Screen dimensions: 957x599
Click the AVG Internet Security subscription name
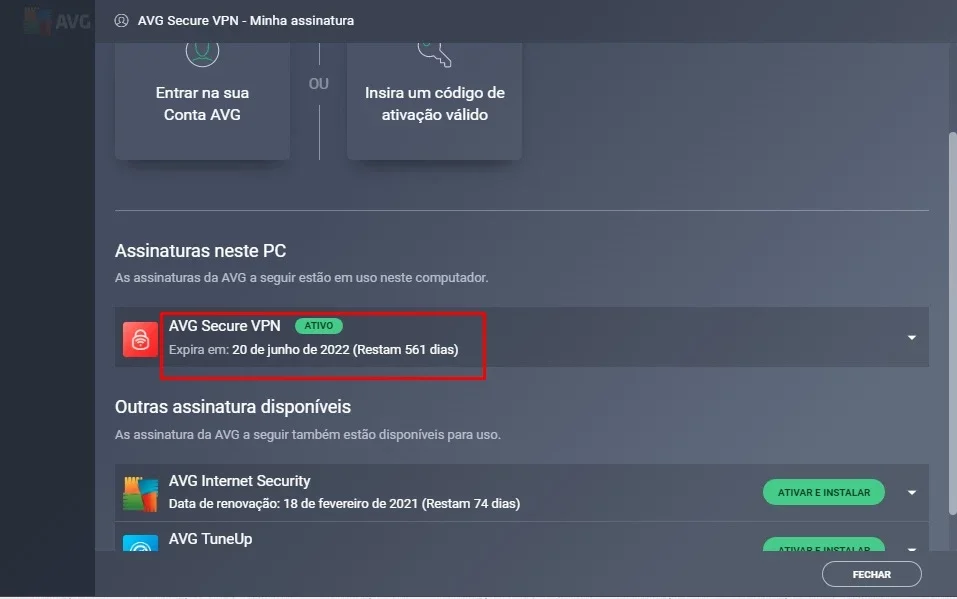tap(239, 481)
